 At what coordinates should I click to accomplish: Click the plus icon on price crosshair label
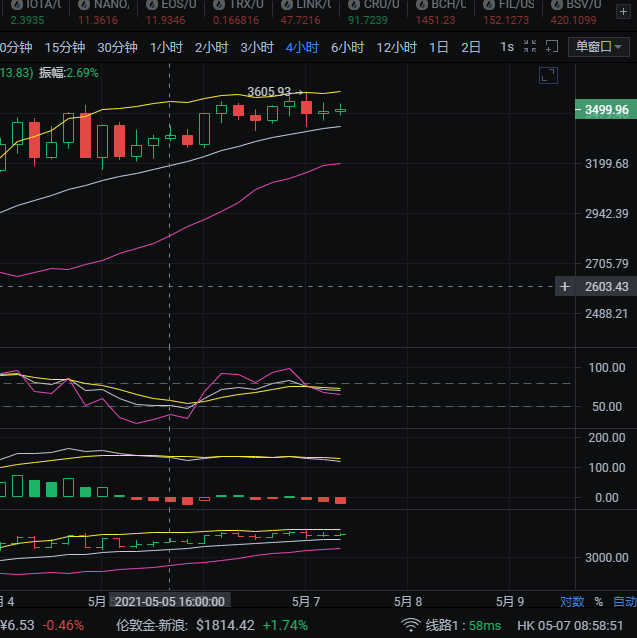click(565, 287)
